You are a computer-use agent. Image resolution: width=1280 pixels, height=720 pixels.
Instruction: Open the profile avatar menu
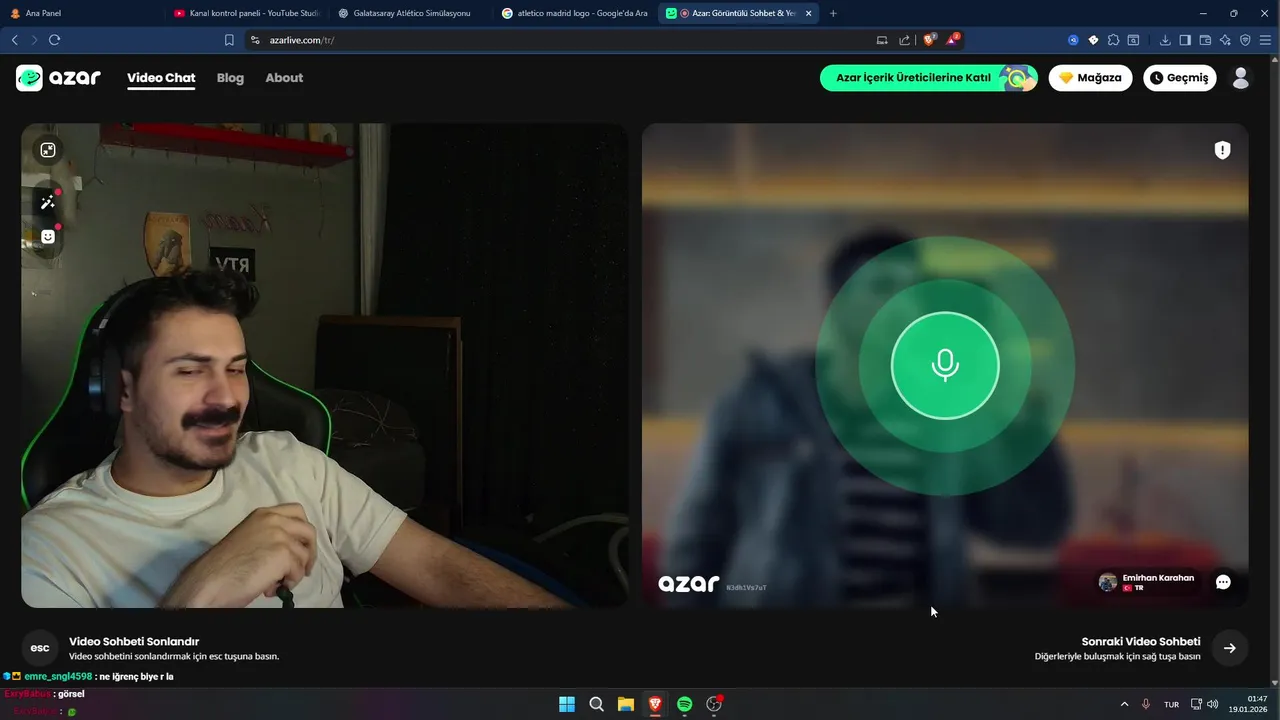pos(1241,78)
